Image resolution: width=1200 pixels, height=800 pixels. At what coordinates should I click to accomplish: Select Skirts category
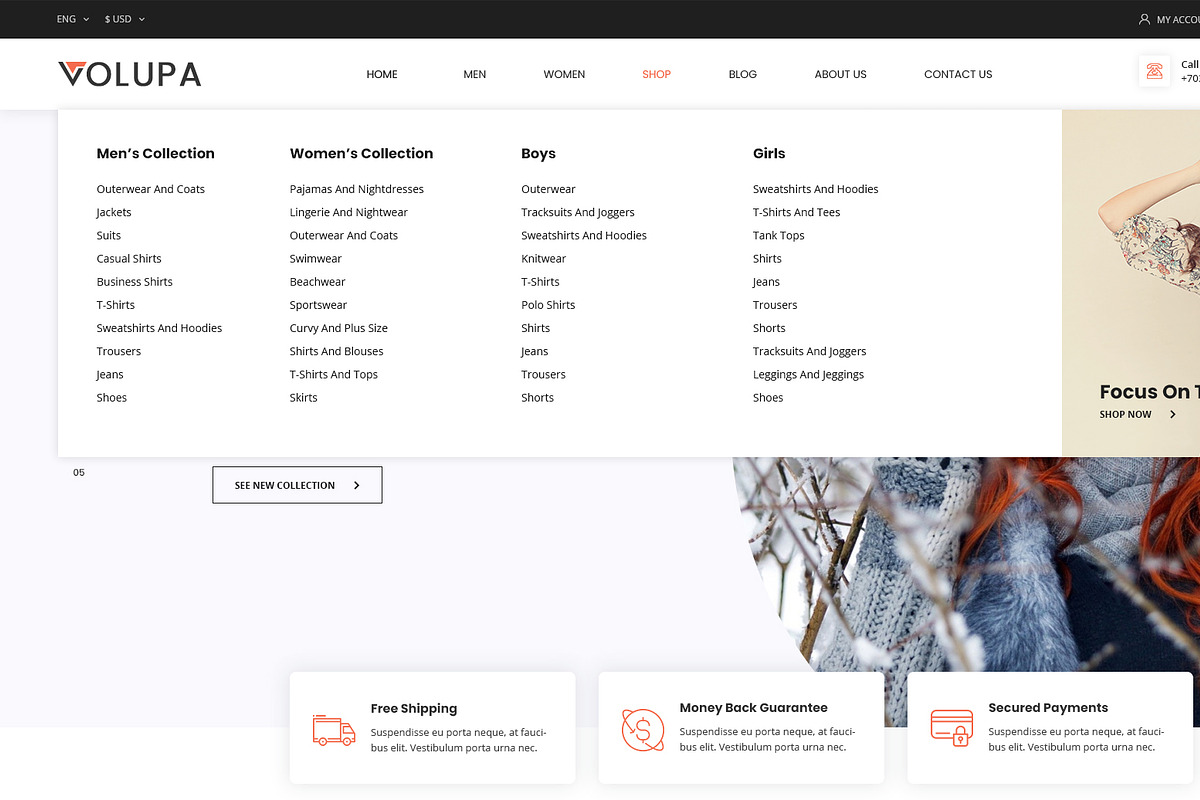(303, 397)
